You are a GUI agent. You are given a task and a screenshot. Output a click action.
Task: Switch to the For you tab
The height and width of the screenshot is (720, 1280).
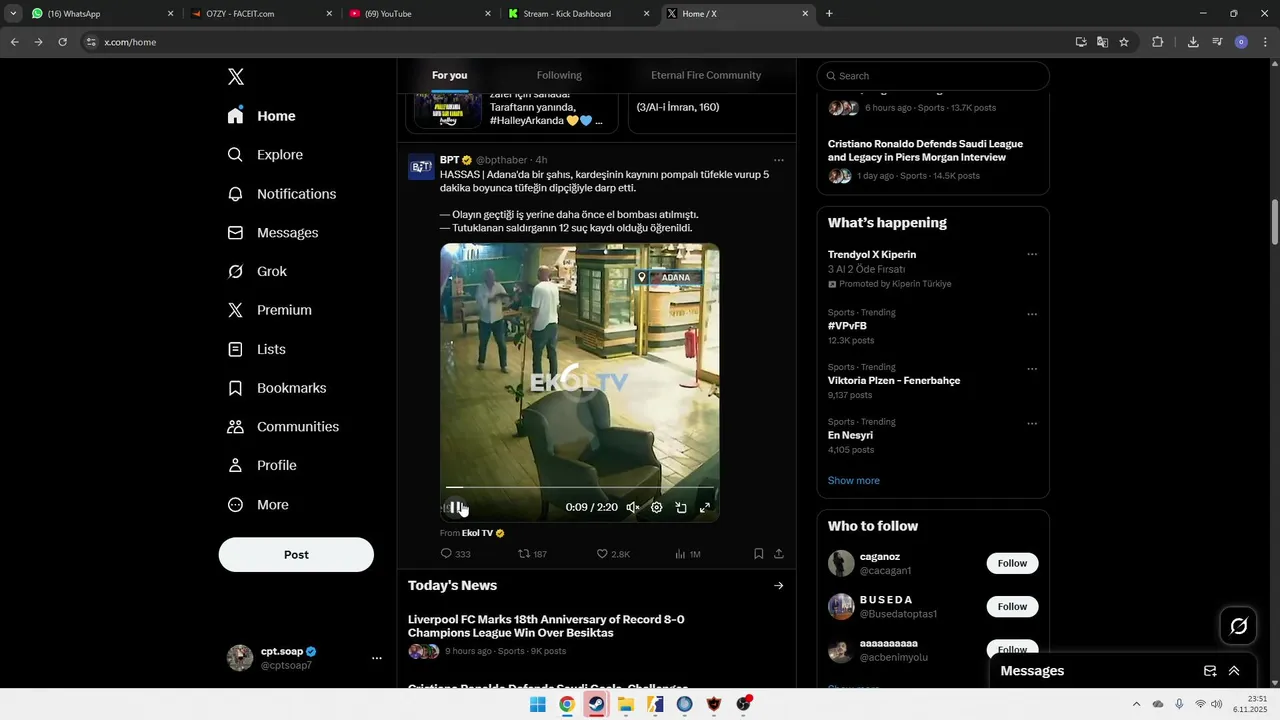click(449, 75)
